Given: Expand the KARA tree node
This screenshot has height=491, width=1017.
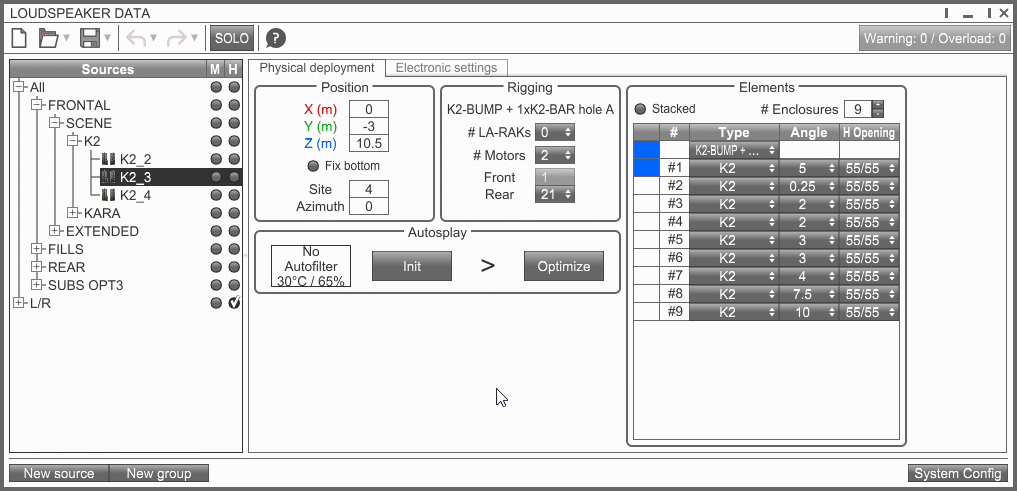Looking at the screenshot, I should (x=73, y=213).
